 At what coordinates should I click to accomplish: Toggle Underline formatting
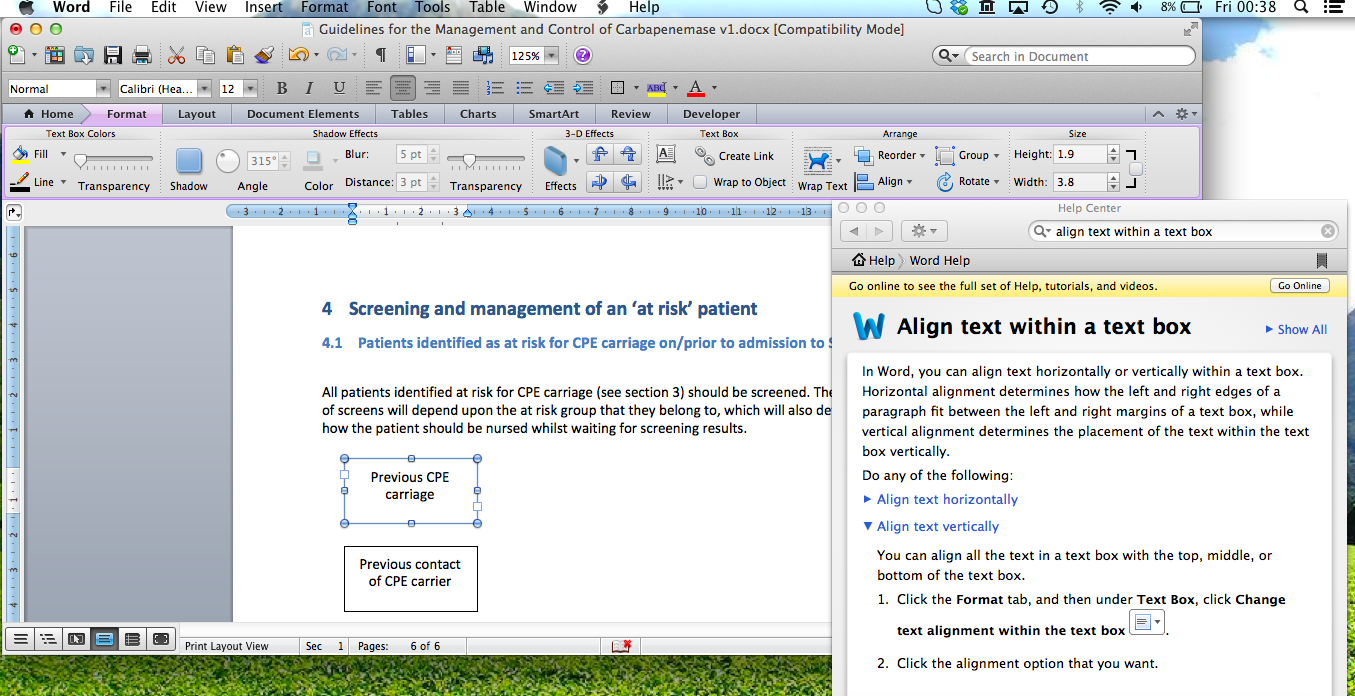(339, 88)
